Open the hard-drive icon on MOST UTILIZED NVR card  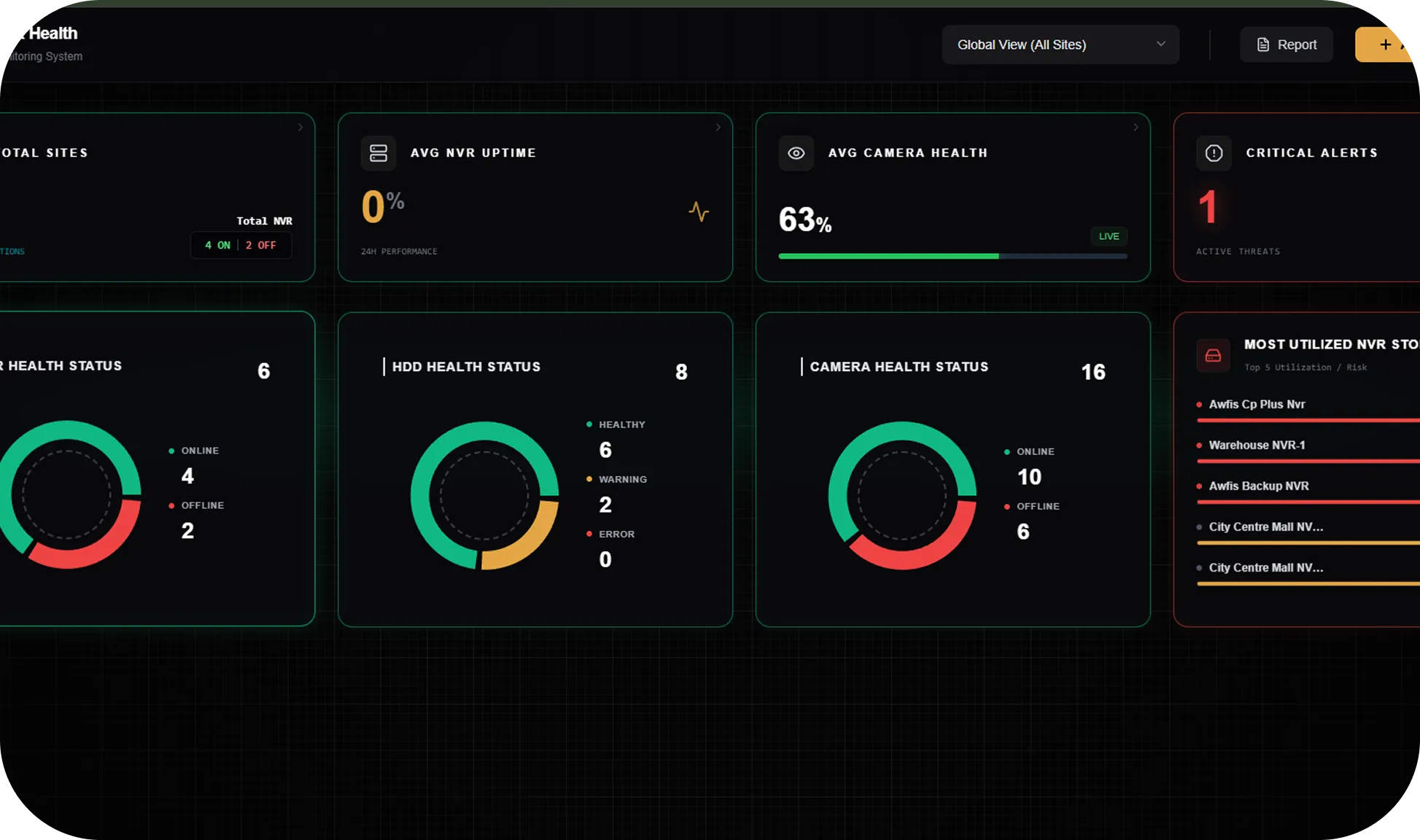1213,355
